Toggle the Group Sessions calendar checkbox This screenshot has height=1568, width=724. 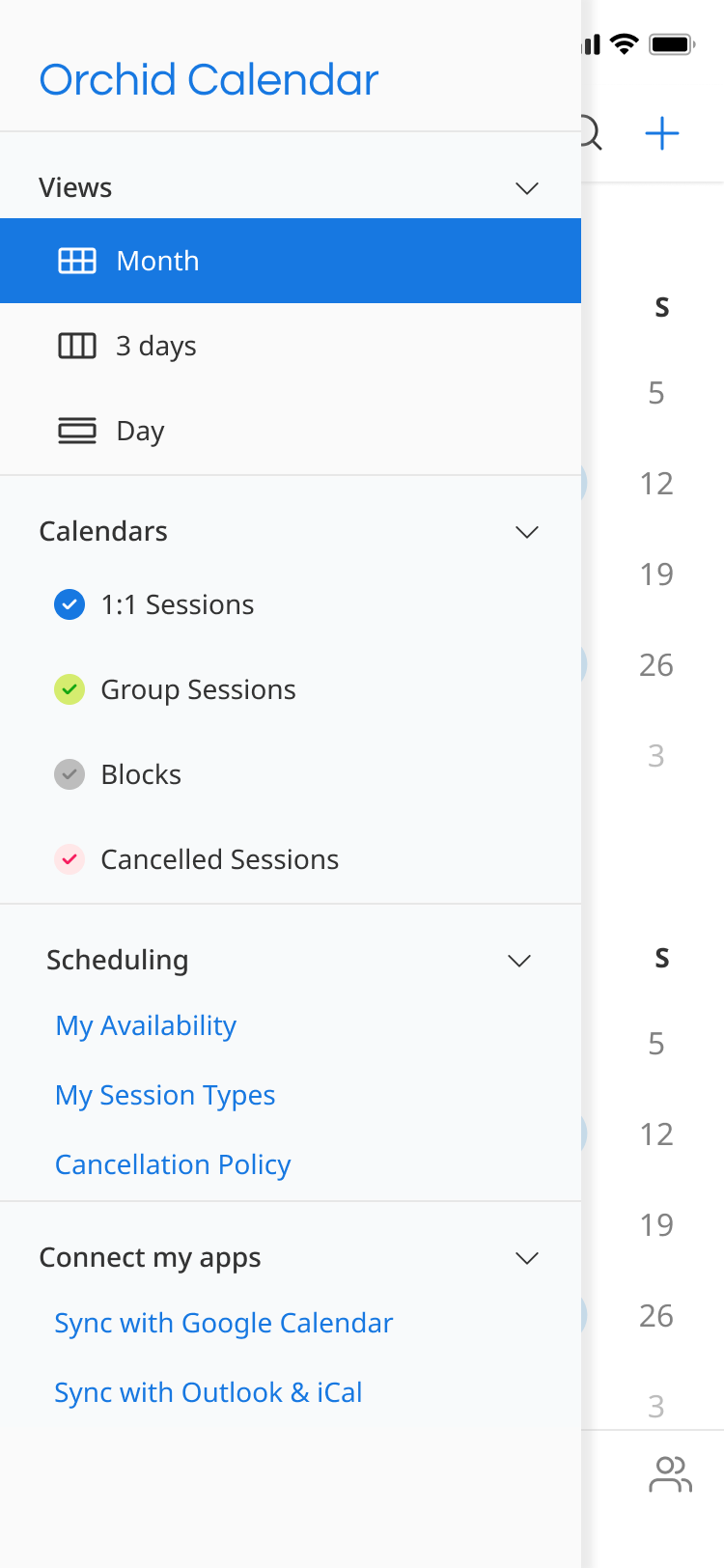coord(70,689)
